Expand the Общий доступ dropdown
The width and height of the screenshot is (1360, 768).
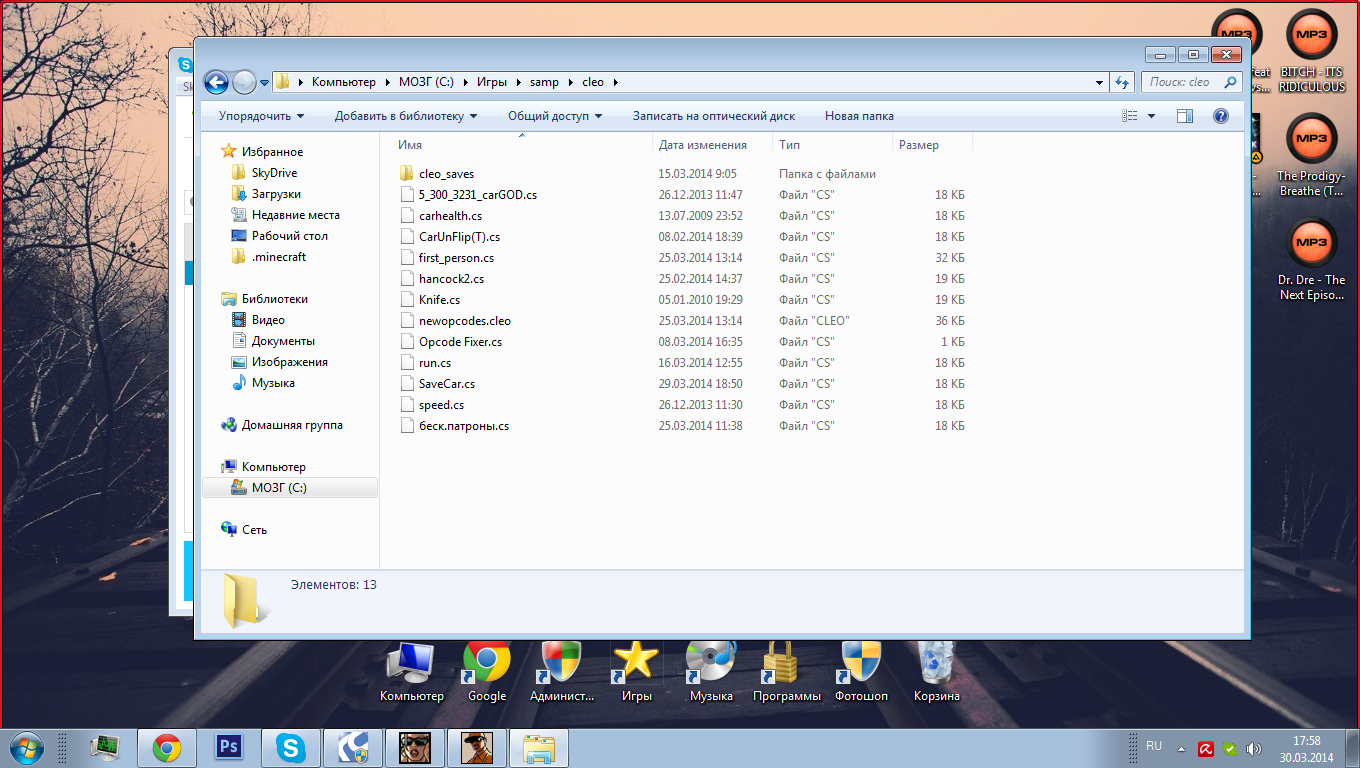pyautogui.click(x=555, y=116)
